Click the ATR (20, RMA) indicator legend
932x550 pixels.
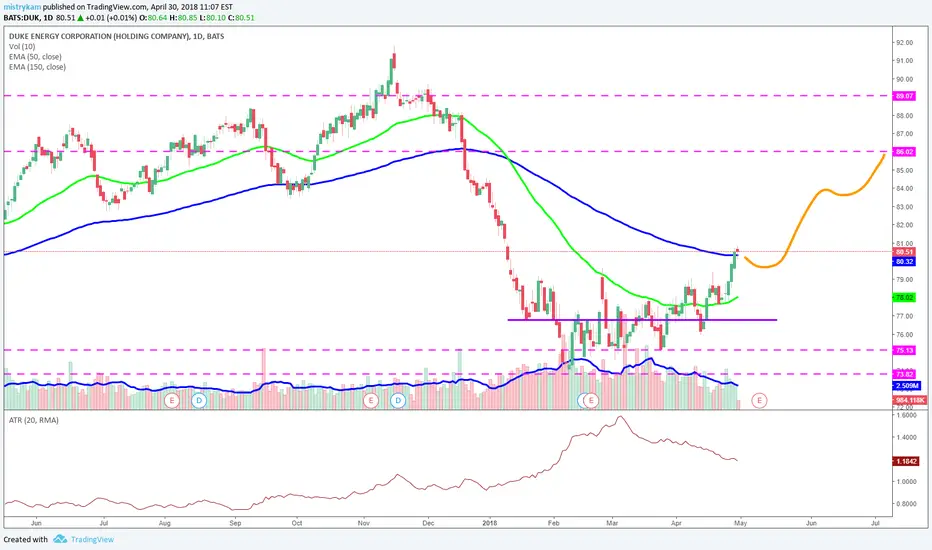click(33, 420)
